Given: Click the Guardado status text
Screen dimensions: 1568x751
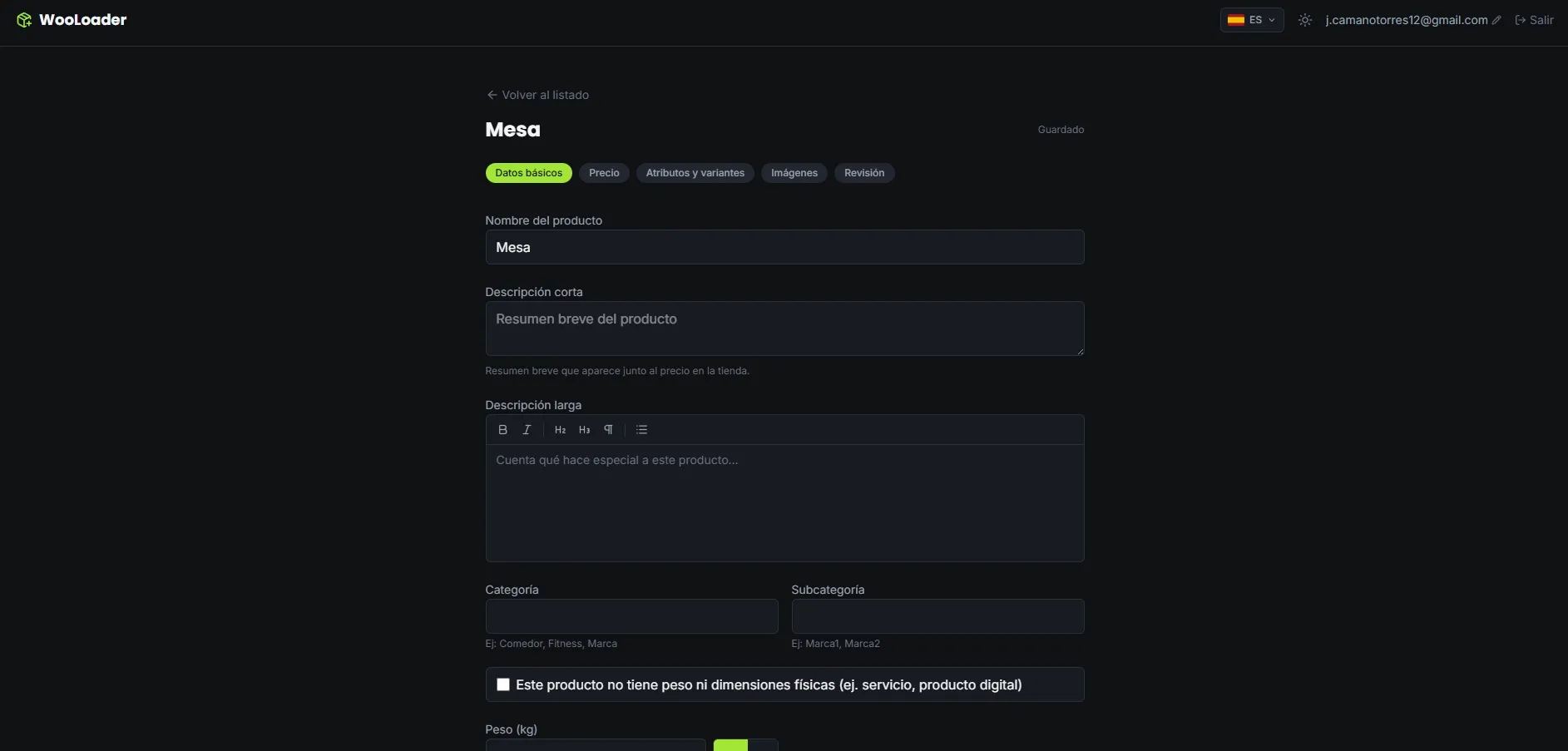Looking at the screenshot, I should coord(1061,130).
